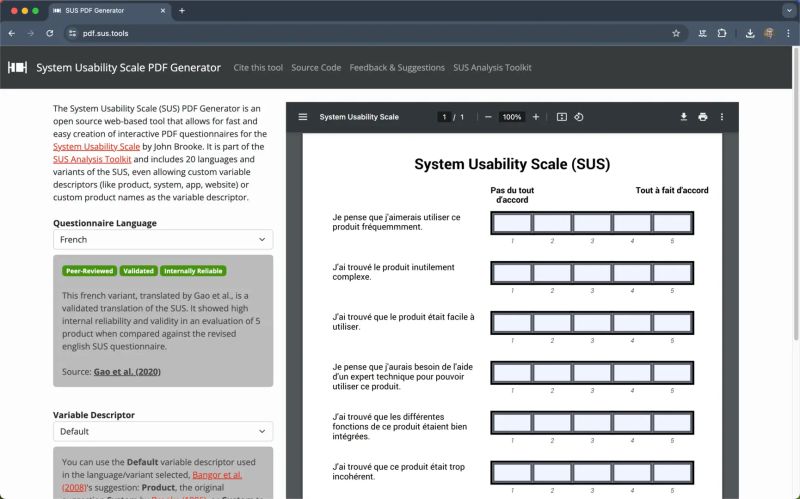Image resolution: width=800 pixels, height=499 pixels.
Task: Bookmark this page with star icon
Action: tap(676, 33)
